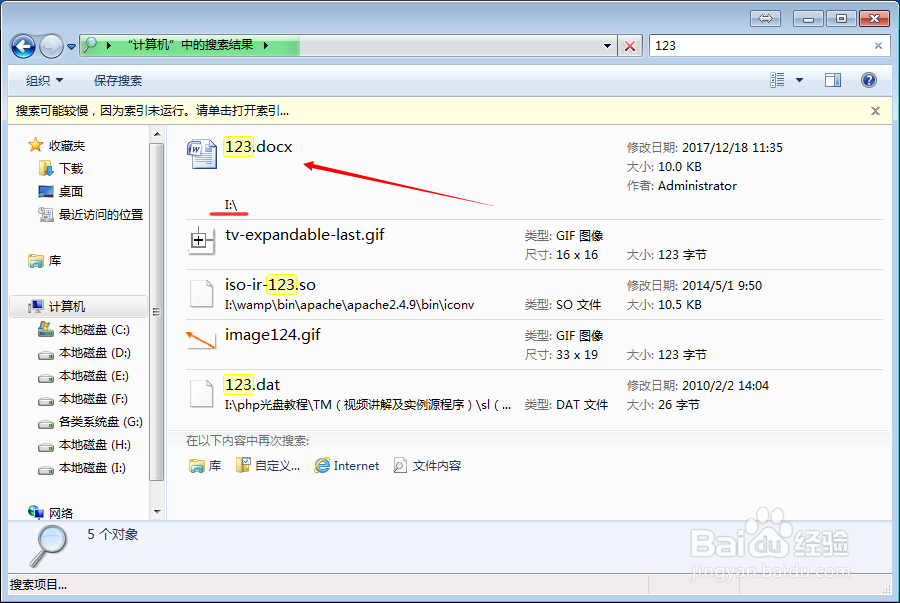Click the back navigation arrow
The height and width of the screenshot is (603, 900).
[x=22, y=45]
